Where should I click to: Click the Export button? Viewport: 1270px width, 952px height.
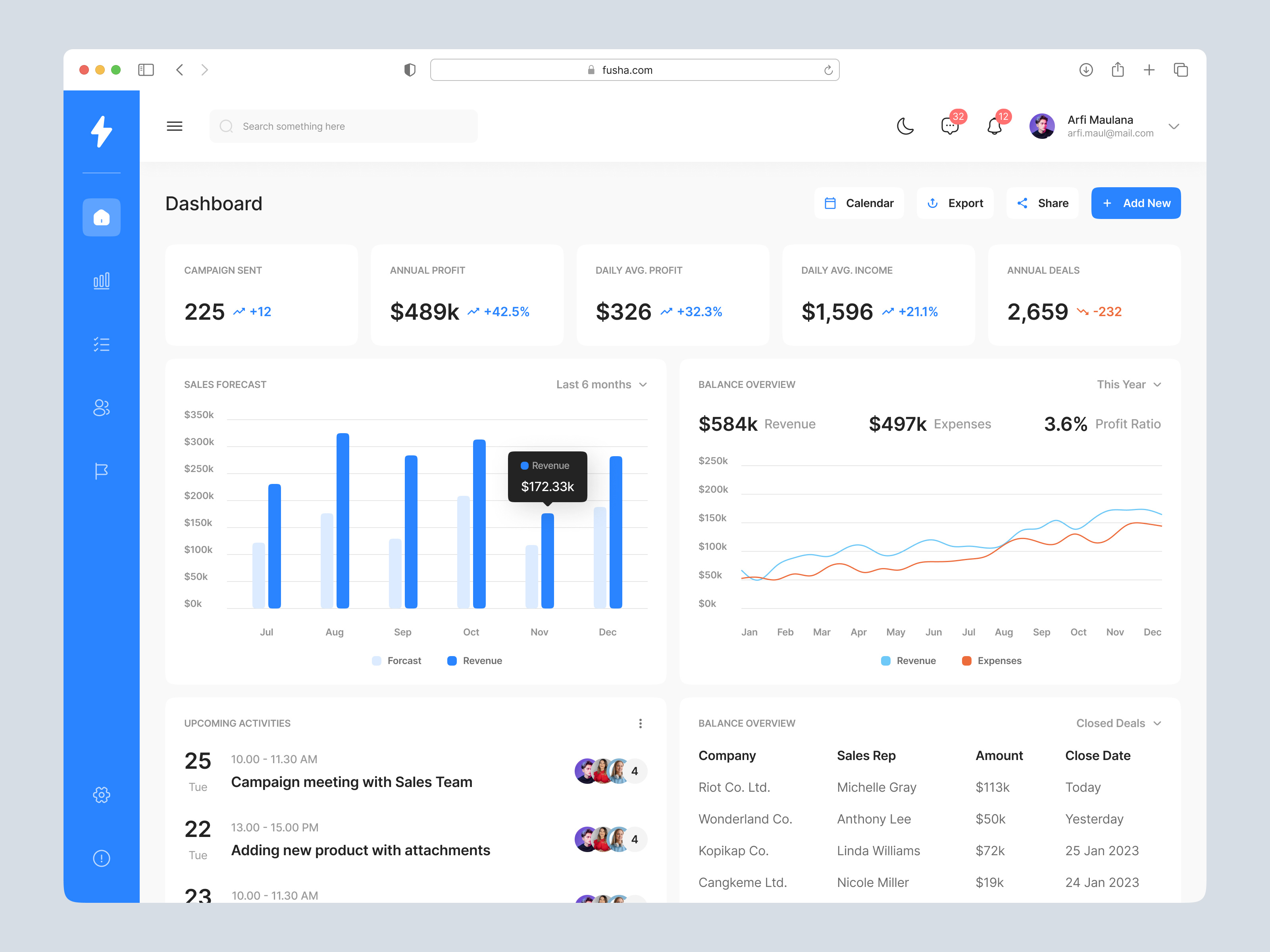click(x=955, y=203)
